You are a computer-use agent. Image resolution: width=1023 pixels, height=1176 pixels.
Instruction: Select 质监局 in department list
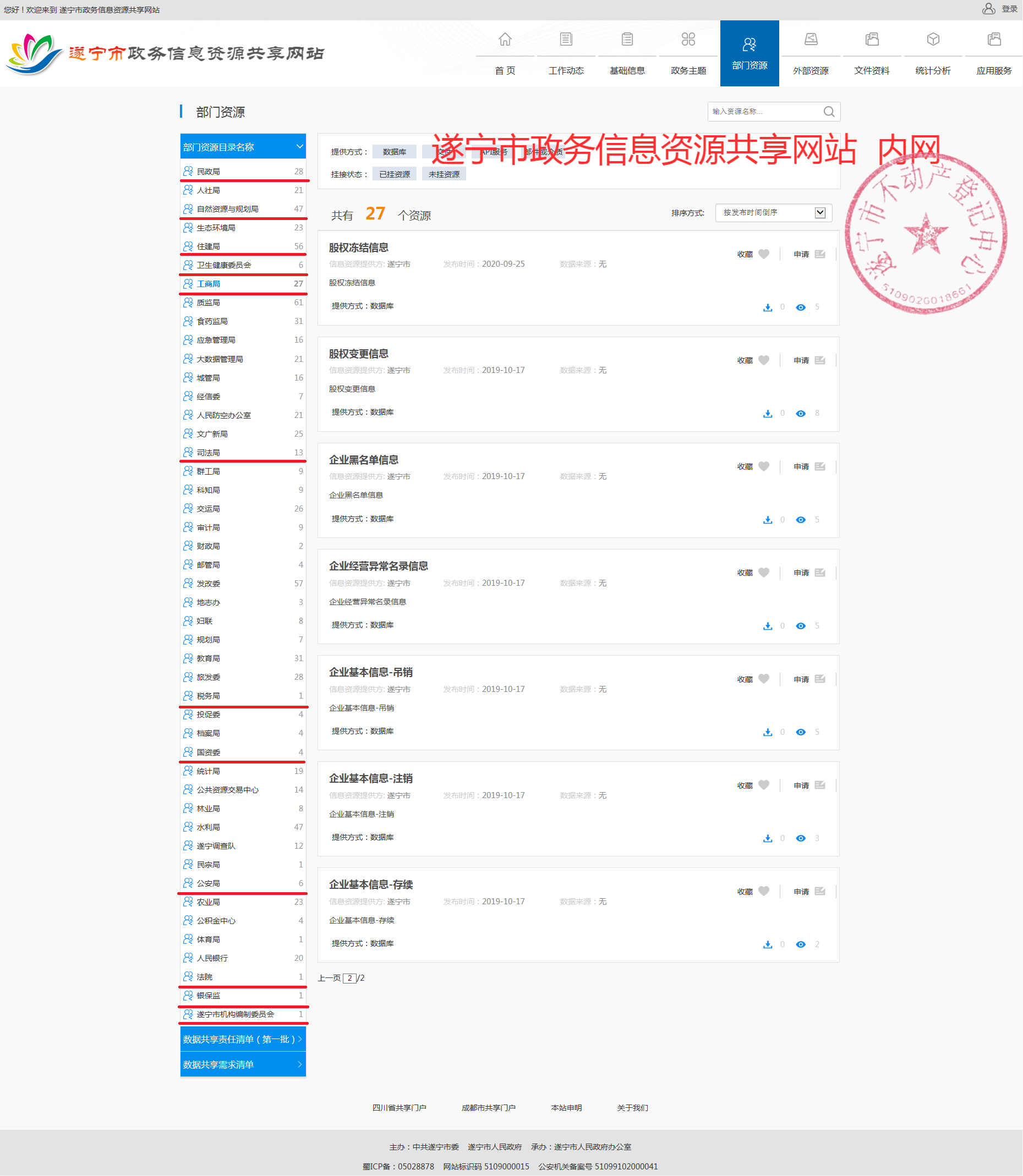click(209, 303)
